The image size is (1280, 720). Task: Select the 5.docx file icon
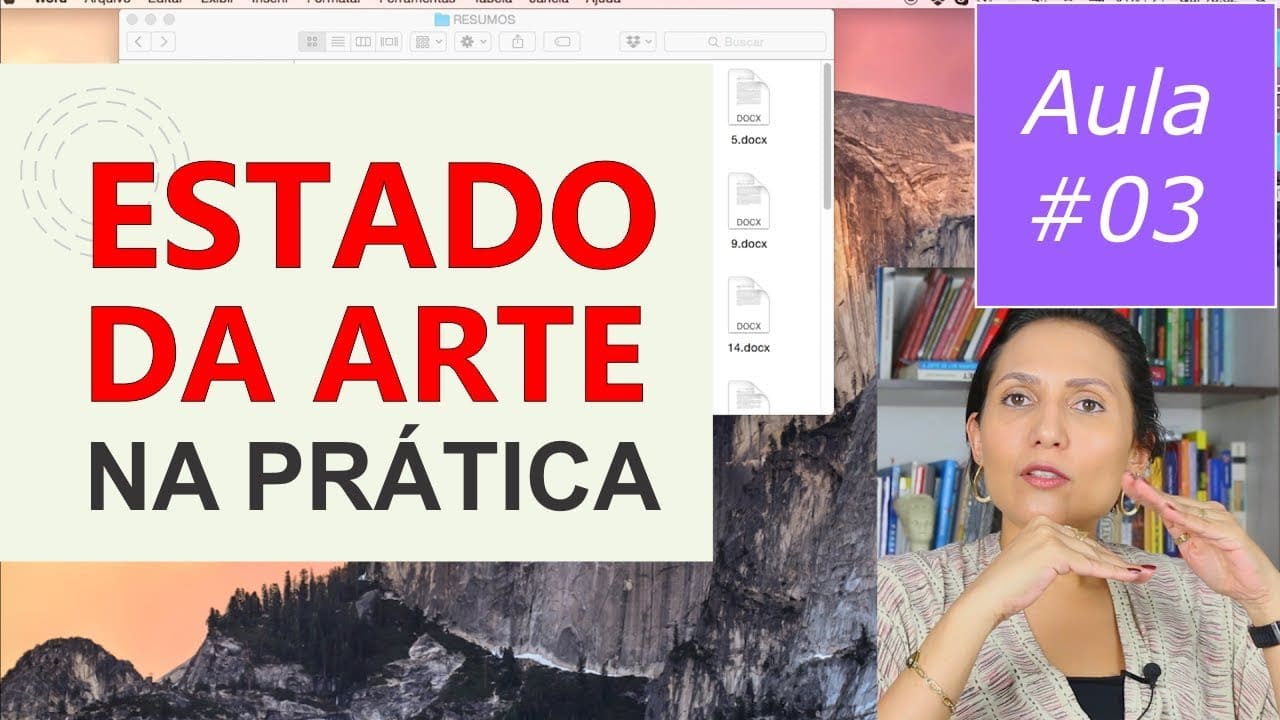[748, 98]
